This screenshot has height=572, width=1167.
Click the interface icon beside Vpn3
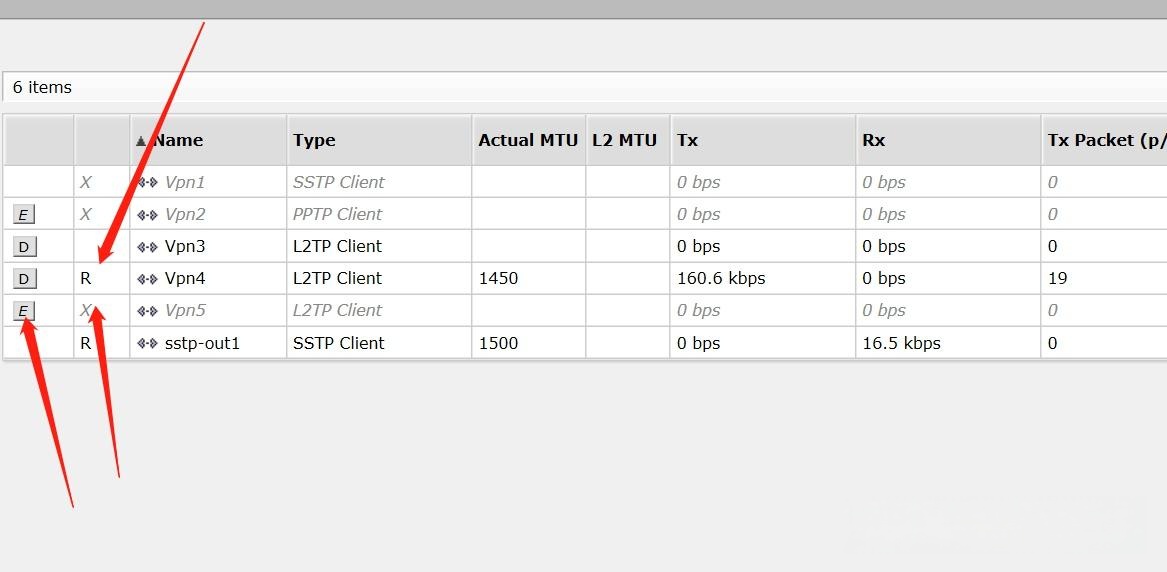[147, 246]
